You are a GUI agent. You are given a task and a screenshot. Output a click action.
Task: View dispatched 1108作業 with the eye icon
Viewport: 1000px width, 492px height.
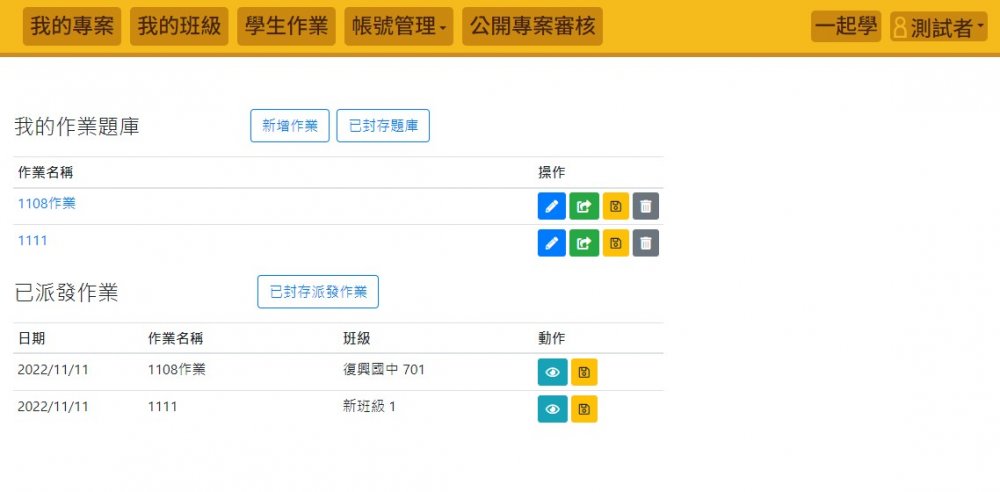click(552, 372)
